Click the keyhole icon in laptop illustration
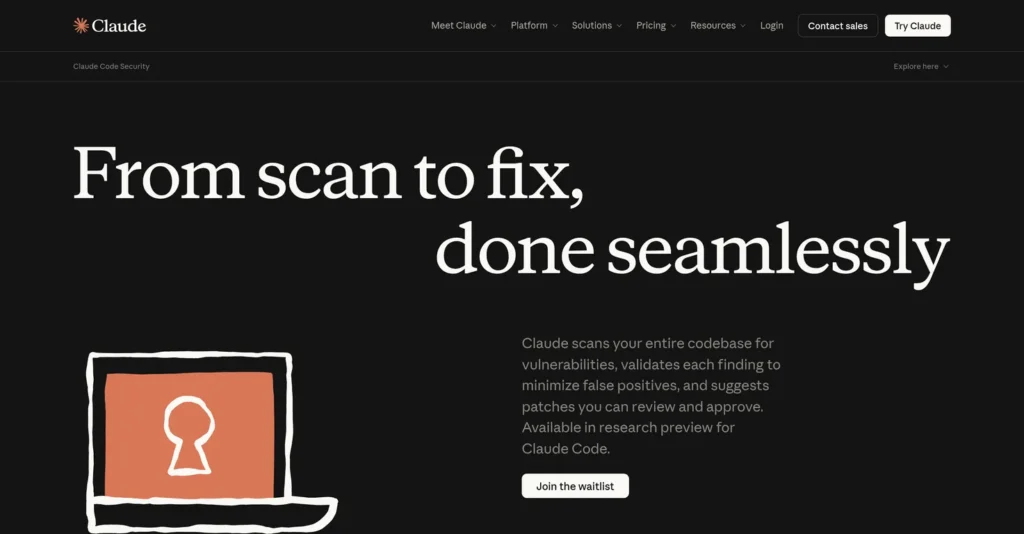The width and height of the screenshot is (1024, 534). [189, 435]
